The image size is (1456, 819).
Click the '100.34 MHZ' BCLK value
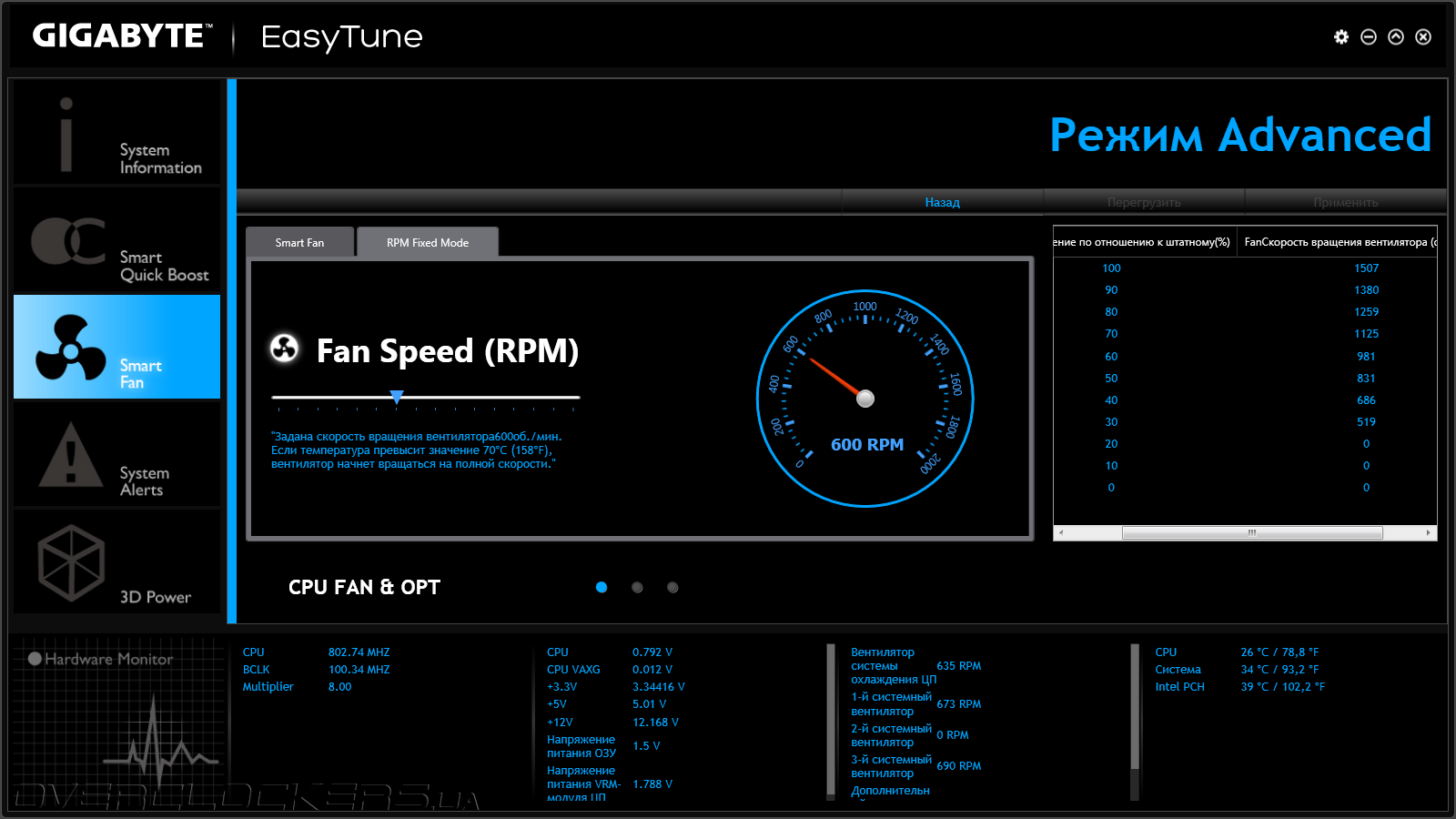[359, 670]
